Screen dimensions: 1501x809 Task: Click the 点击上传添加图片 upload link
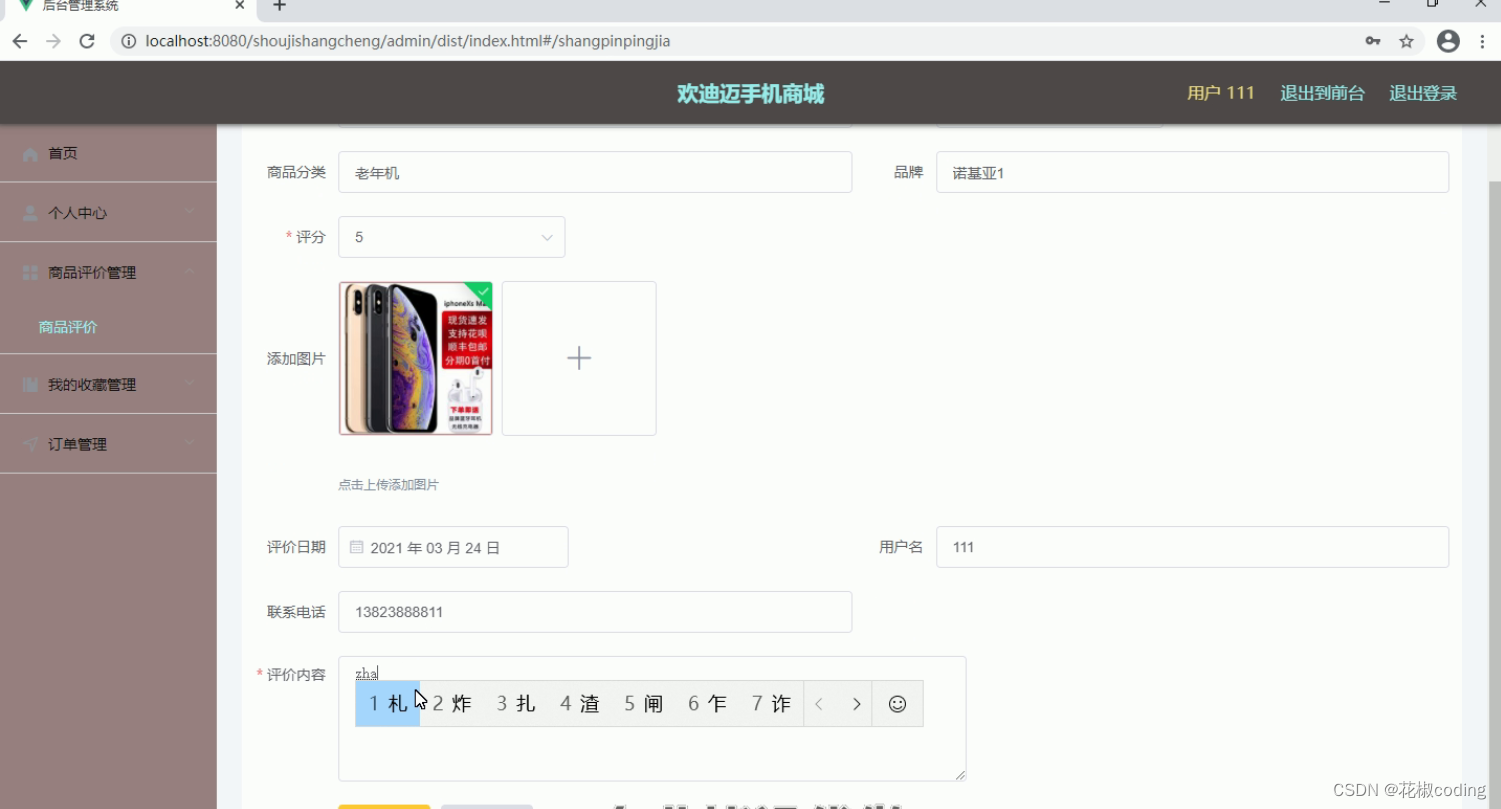tap(388, 484)
